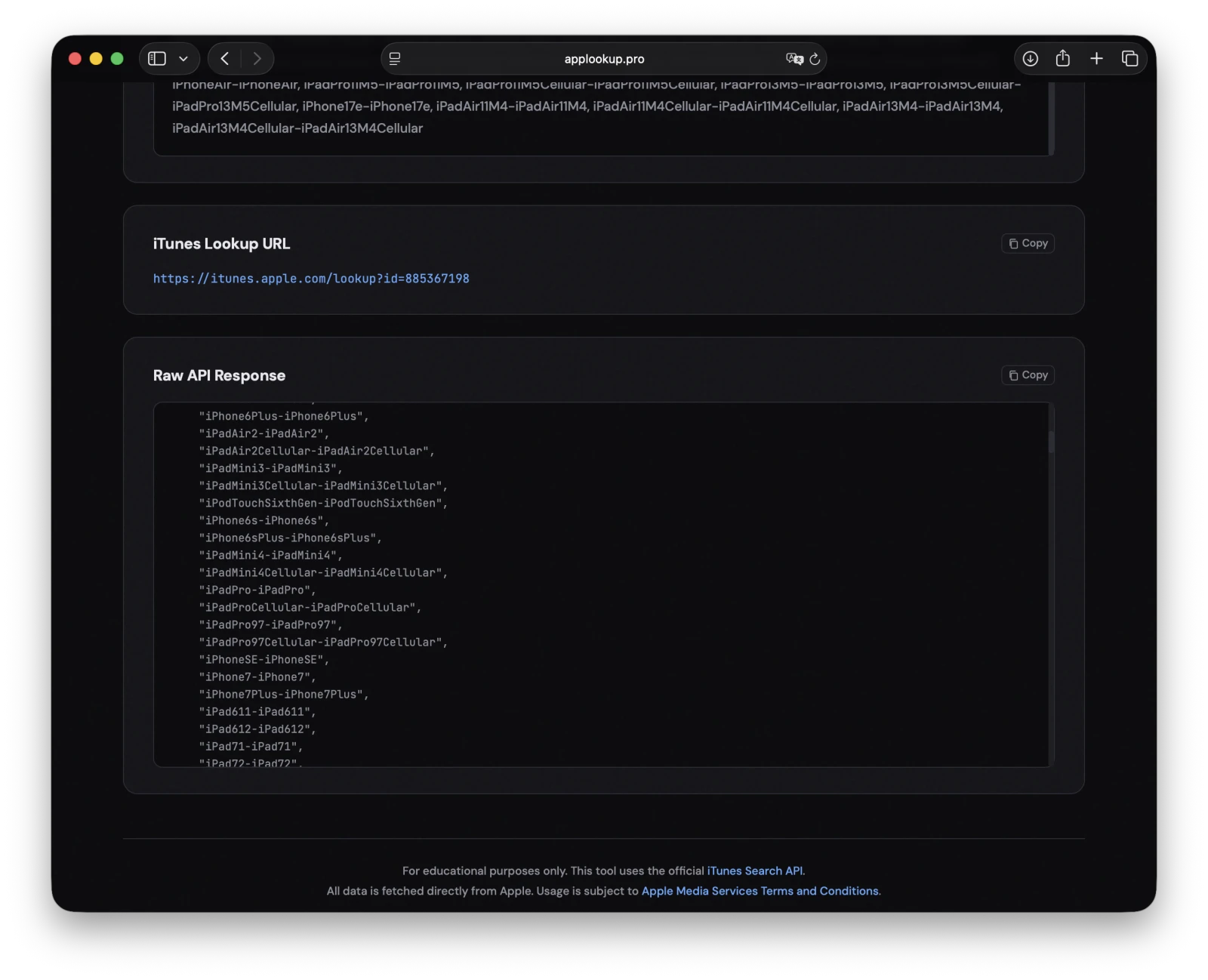The image size is (1208, 980).
Task: Open the iTunes Search API link
Action: (x=756, y=871)
